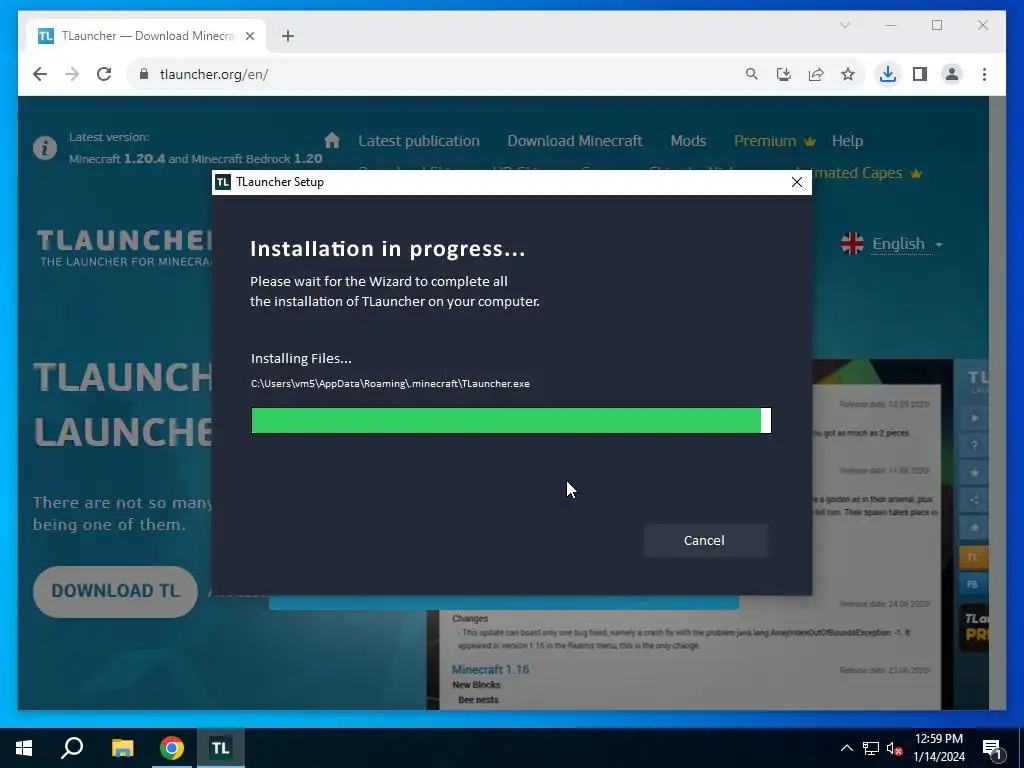Viewport: 1024px width, 768px height.
Task: Open Chrome downloads icon
Action: point(888,74)
